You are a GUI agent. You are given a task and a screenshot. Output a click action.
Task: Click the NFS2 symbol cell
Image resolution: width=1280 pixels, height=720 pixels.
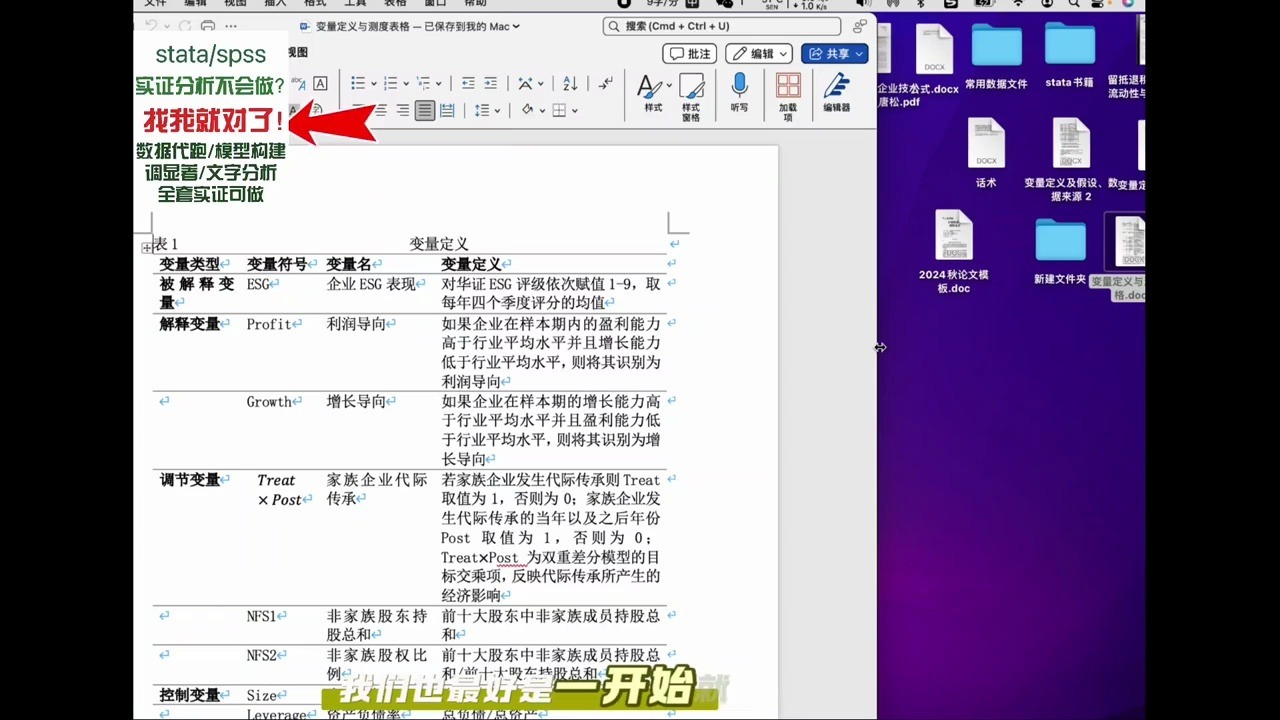[261, 656]
